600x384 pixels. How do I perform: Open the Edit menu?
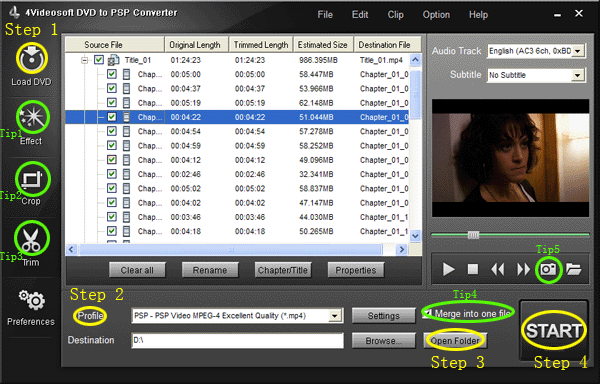360,15
